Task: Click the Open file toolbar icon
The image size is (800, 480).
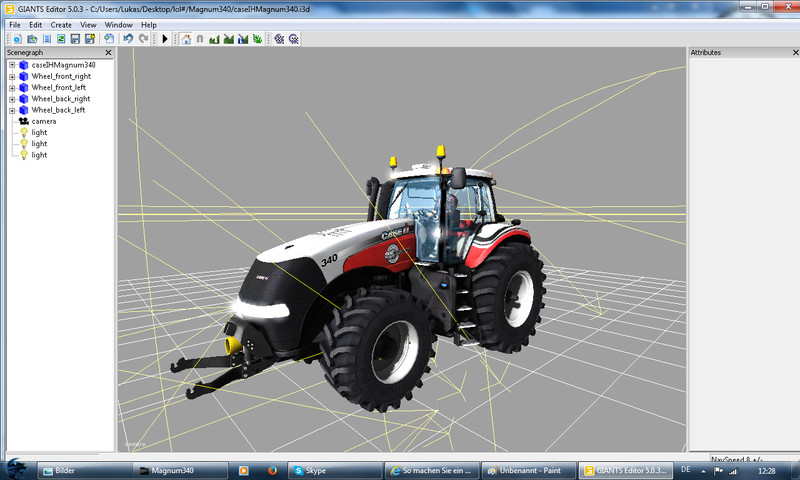Action: [x=32, y=39]
